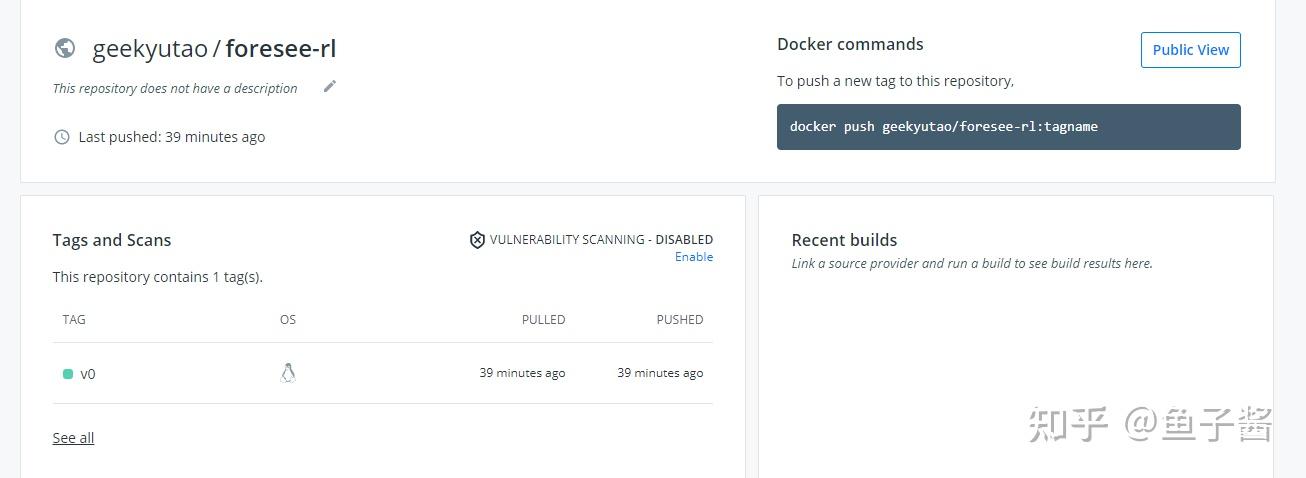Image resolution: width=1306 pixels, height=478 pixels.
Task: Click the Tags and Scans heading
Action: pyautogui.click(x=112, y=240)
